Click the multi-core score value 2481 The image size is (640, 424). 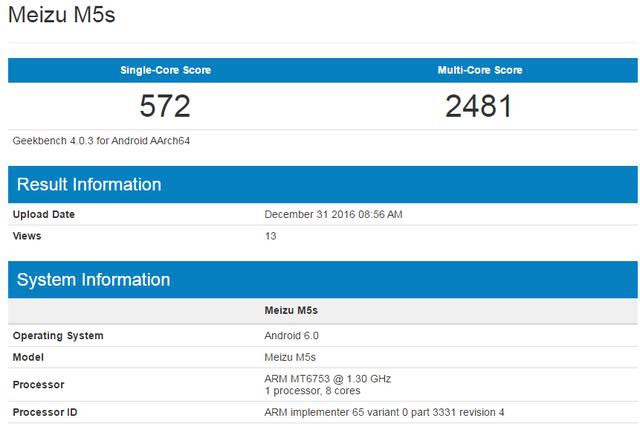click(x=479, y=104)
